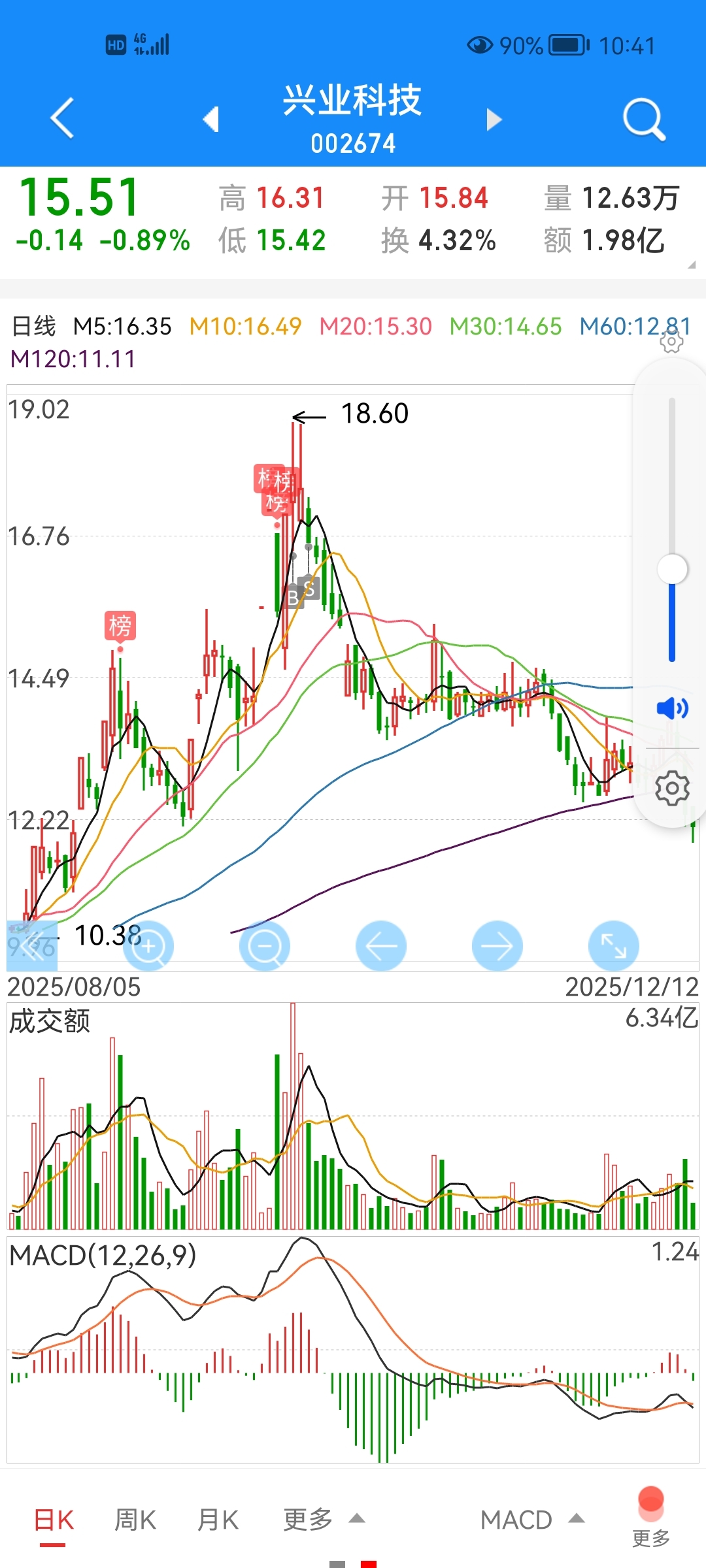Screen dimensions: 706x1568
Task: Zoom in the K-line chart
Action: 148,945
